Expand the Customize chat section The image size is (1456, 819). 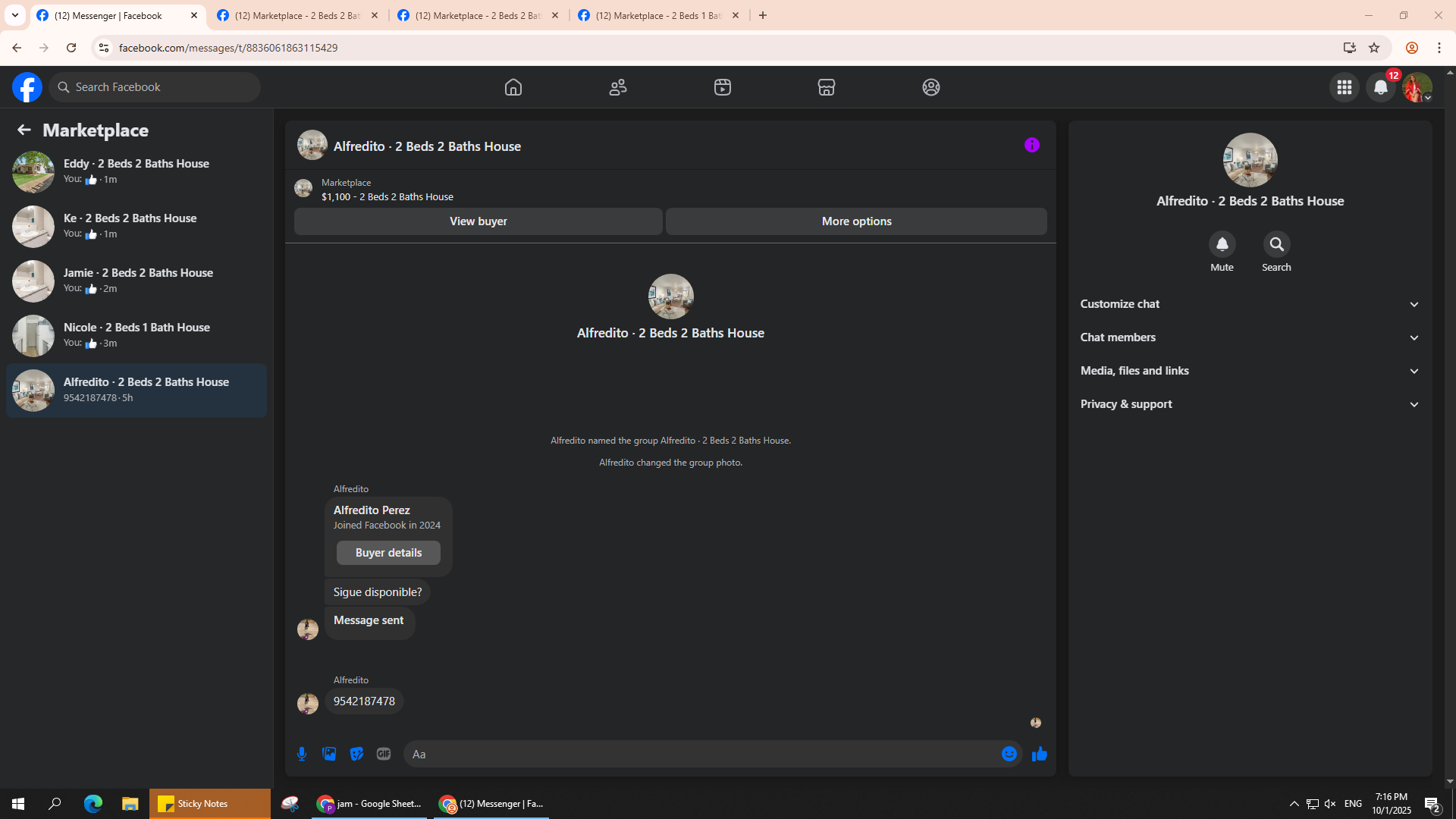[1250, 304]
